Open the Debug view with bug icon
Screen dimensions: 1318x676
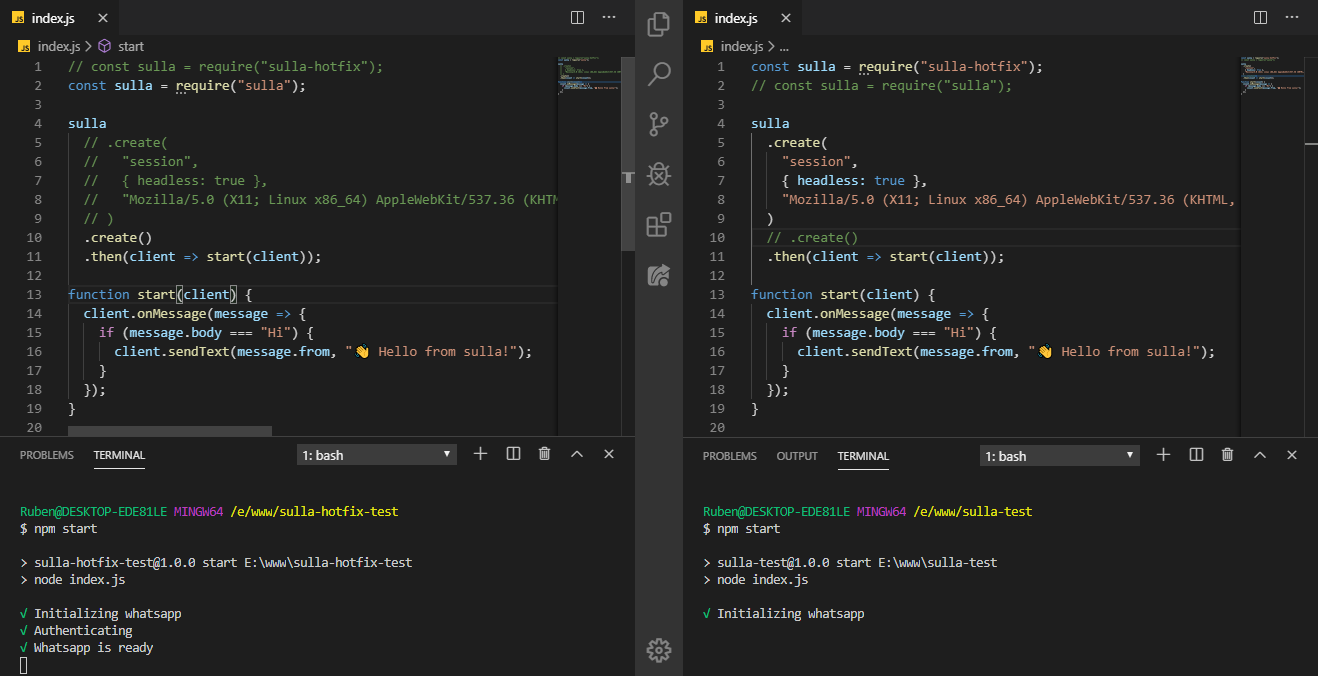click(x=659, y=174)
